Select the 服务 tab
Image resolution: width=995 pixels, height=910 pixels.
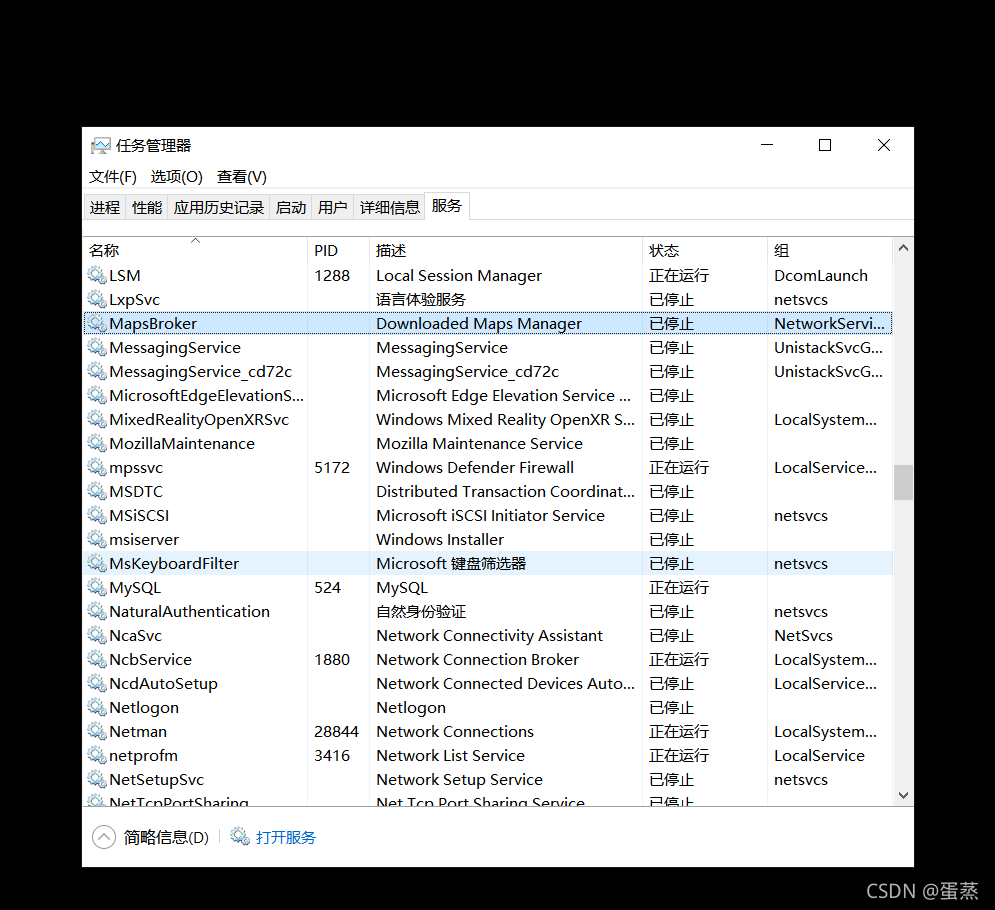point(447,206)
